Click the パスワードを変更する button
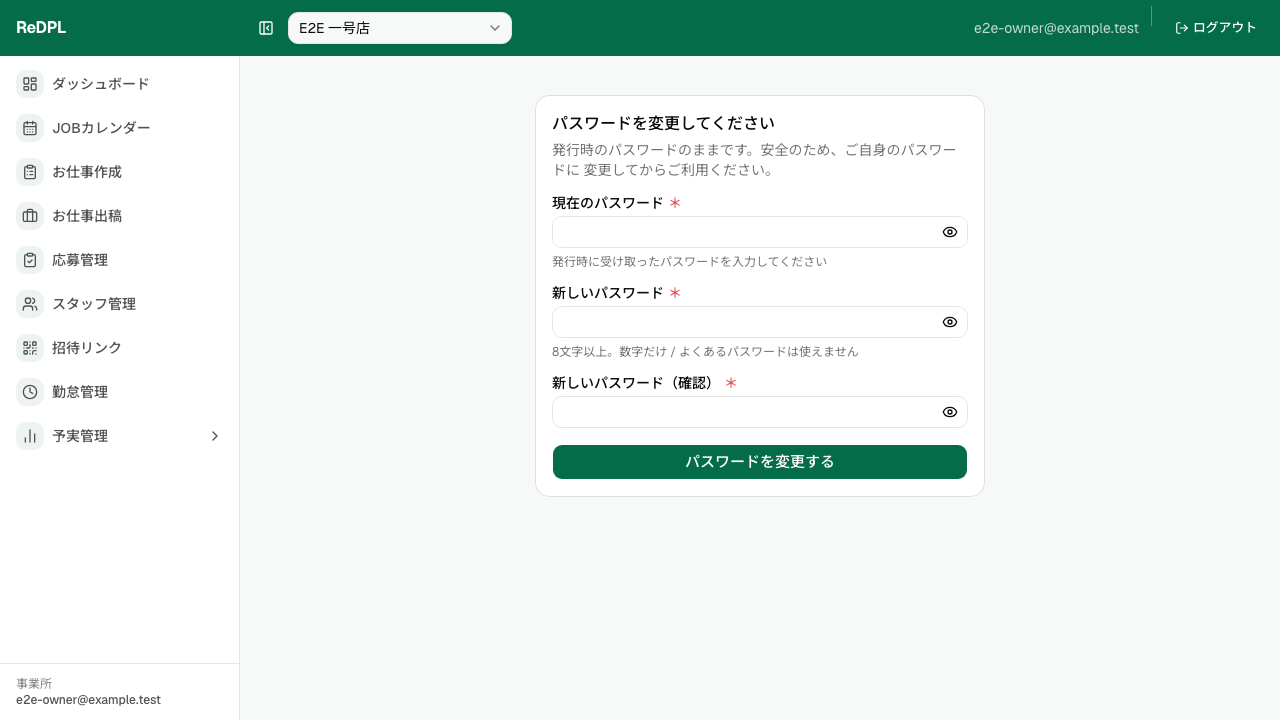This screenshot has height=720, width=1280. (x=760, y=462)
